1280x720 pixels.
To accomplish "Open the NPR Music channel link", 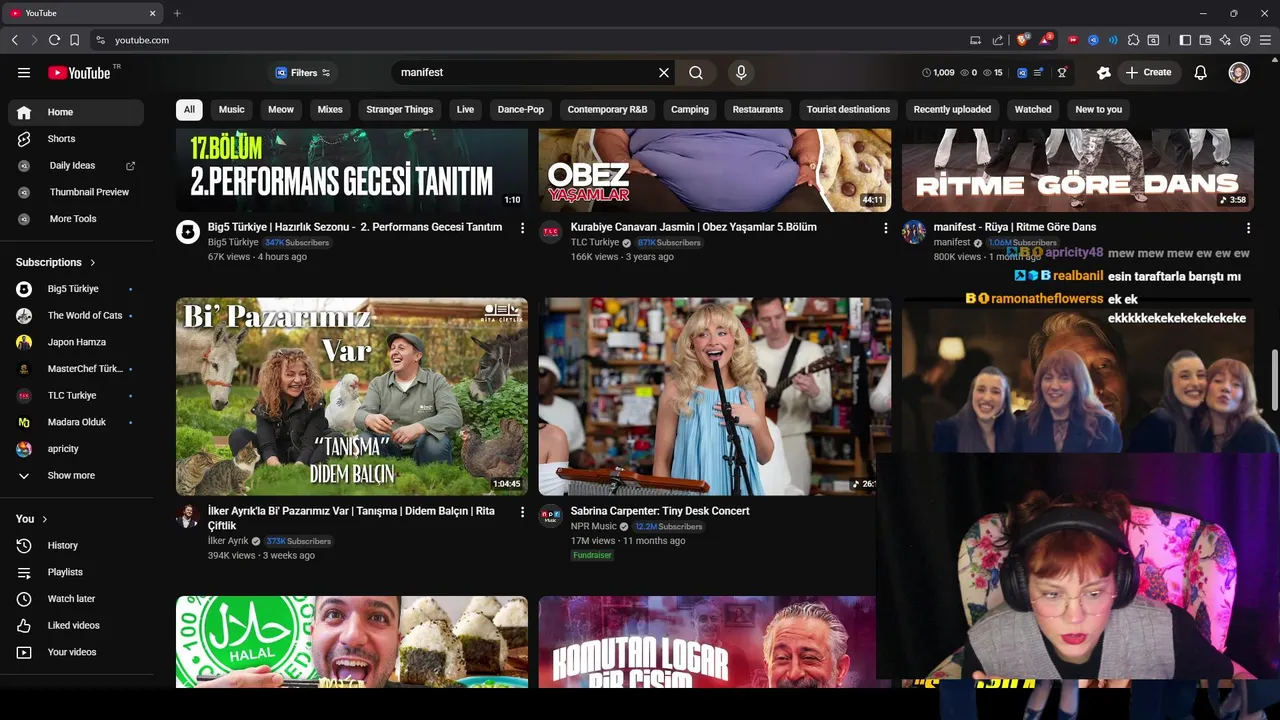I will tap(593, 526).
